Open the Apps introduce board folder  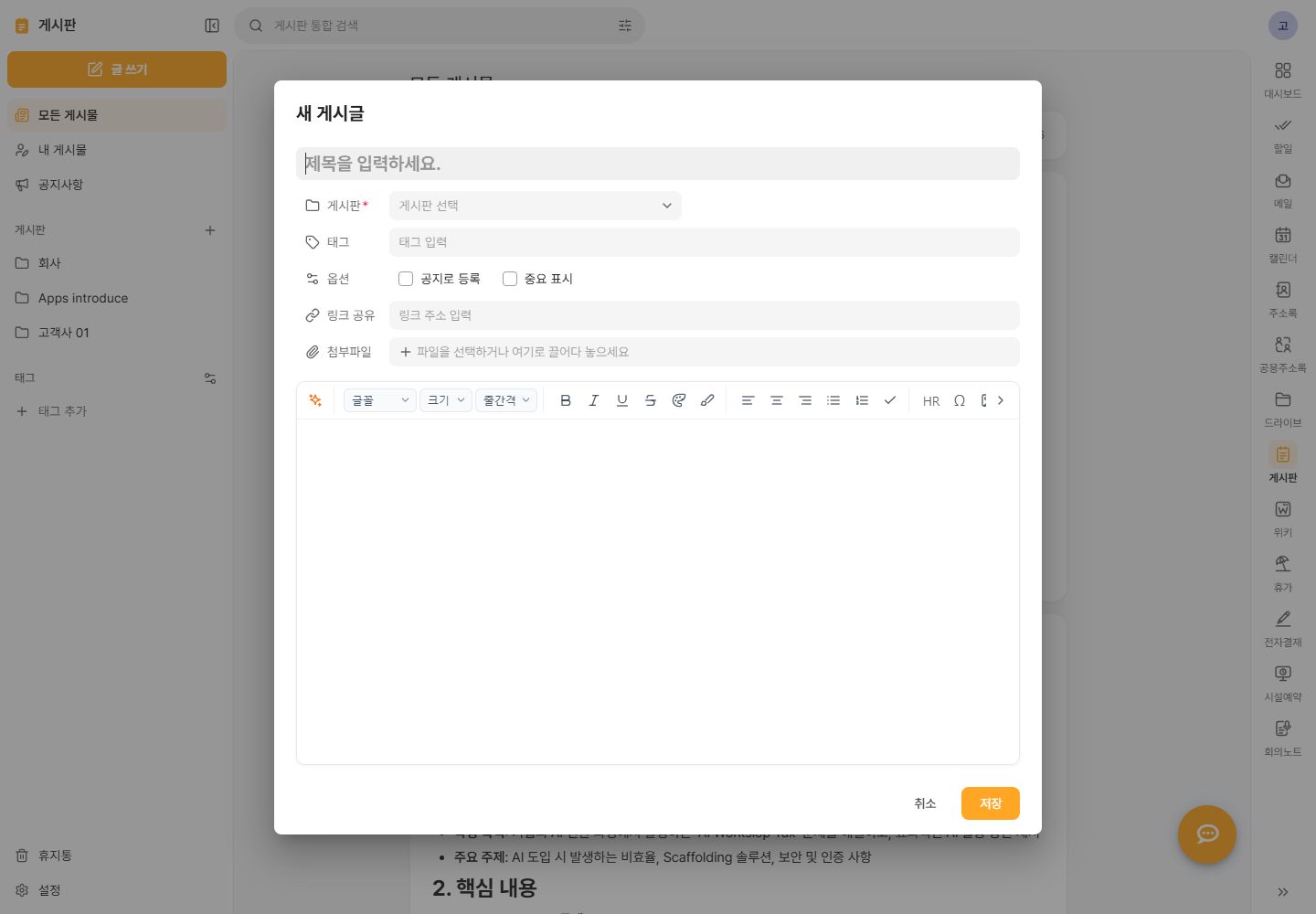[x=117, y=298]
